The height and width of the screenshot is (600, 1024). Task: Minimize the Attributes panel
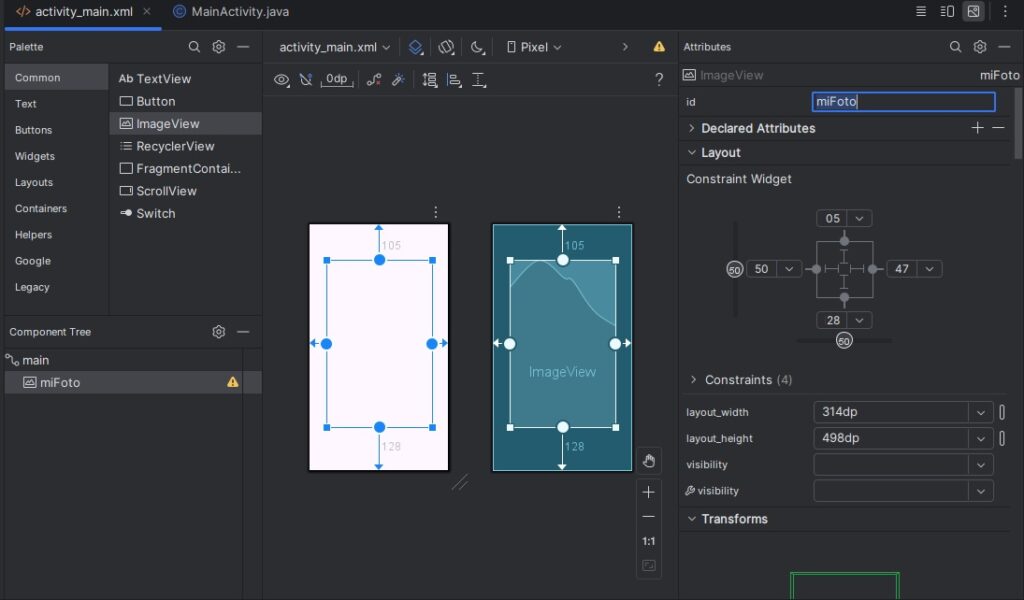(1004, 47)
